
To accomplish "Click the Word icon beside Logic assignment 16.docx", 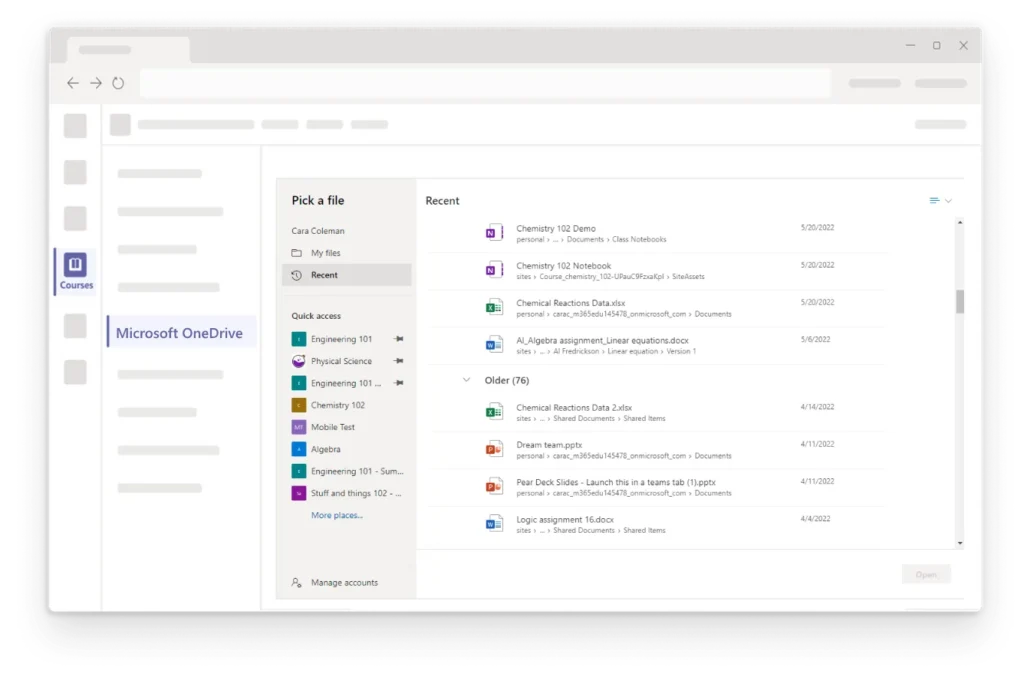I will 493,522.
